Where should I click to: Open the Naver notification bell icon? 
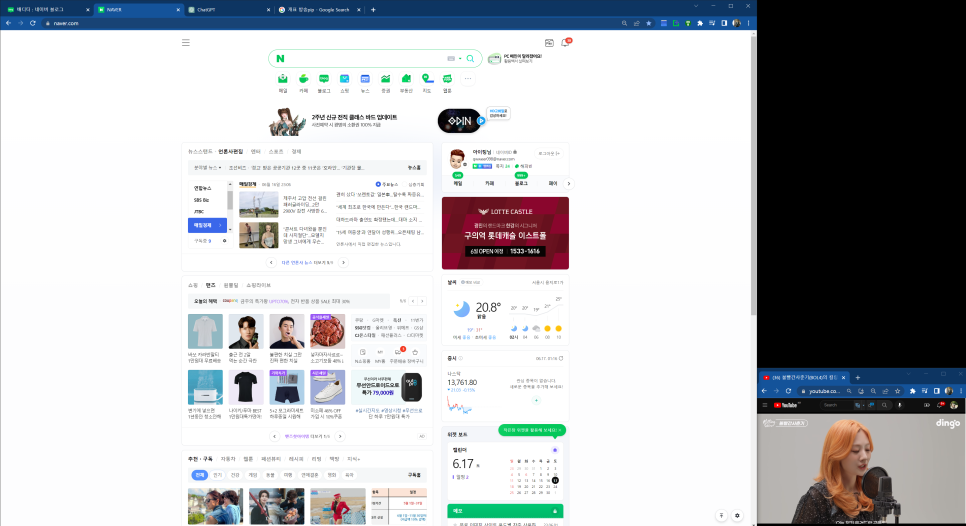(565, 42)
